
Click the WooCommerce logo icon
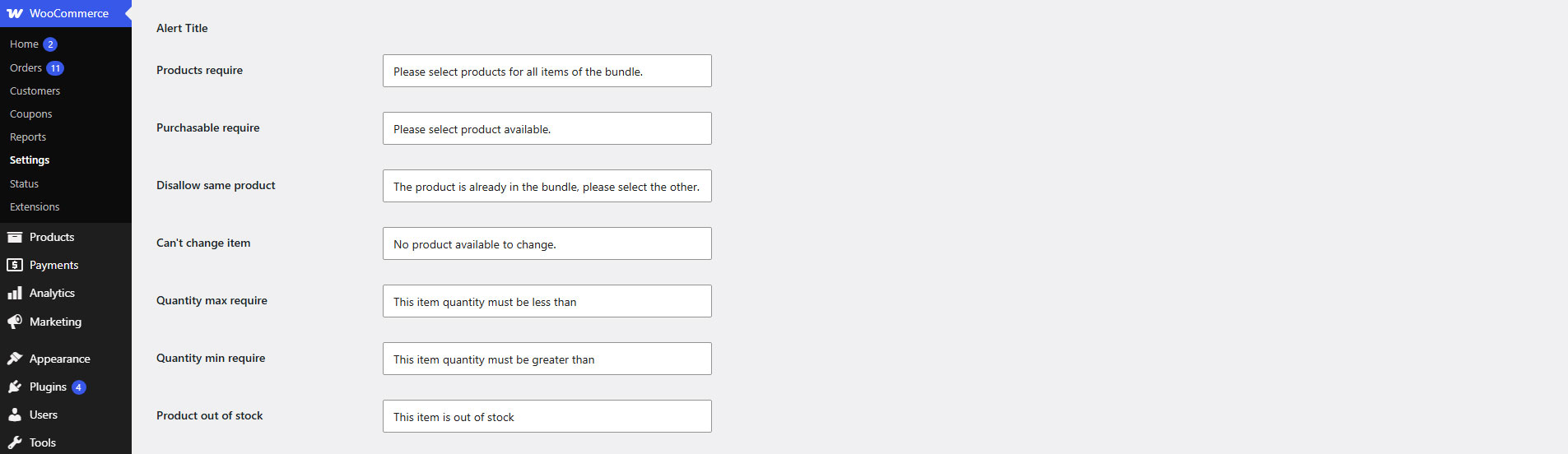pyautogui.click(x=15, y=13)
